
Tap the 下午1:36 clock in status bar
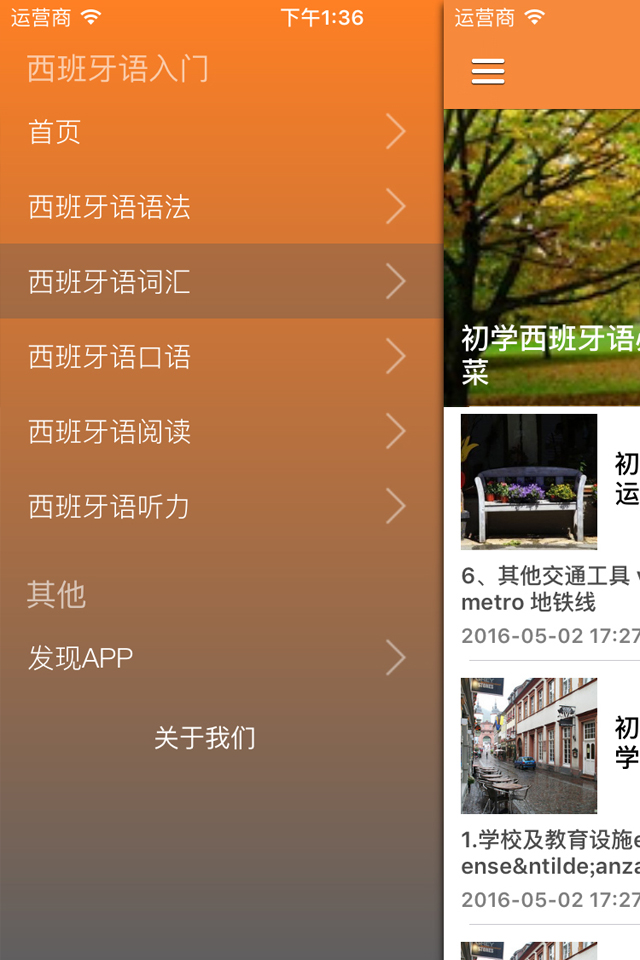[x=322, y=18]
